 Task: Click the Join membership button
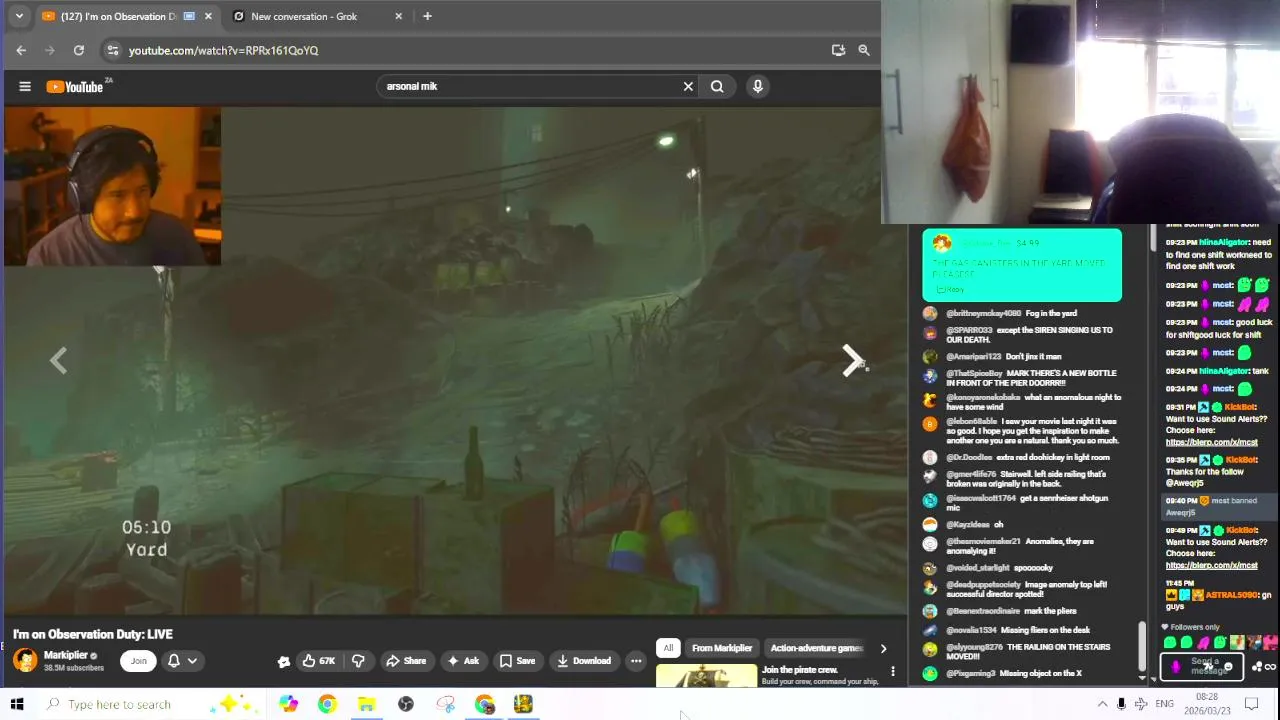[x=139, y=660]
